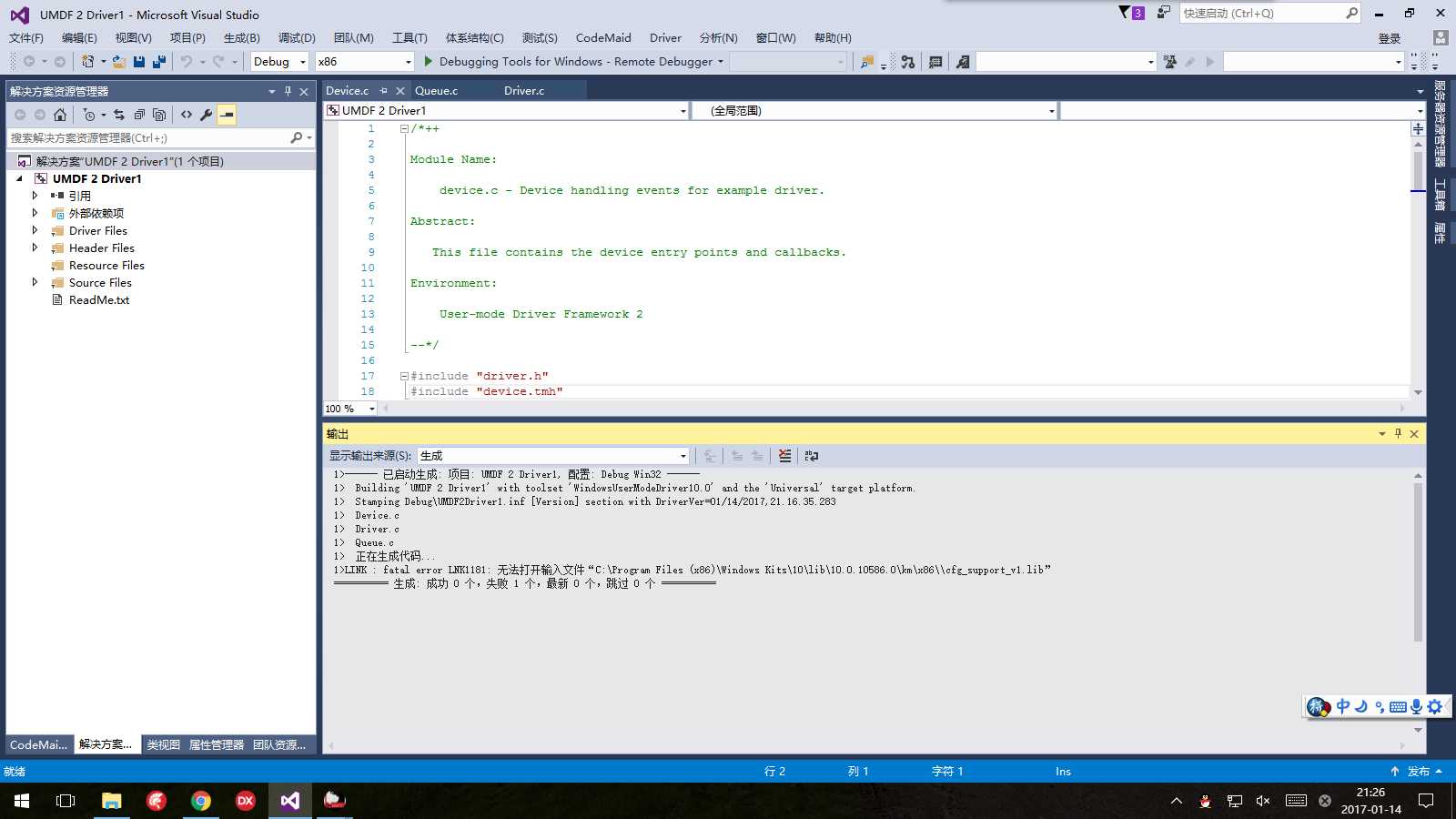Switch to the Driver.c tab
The height and width of the screenshot is (819, 1456).
pyautogui.click(x=524, y=91)
